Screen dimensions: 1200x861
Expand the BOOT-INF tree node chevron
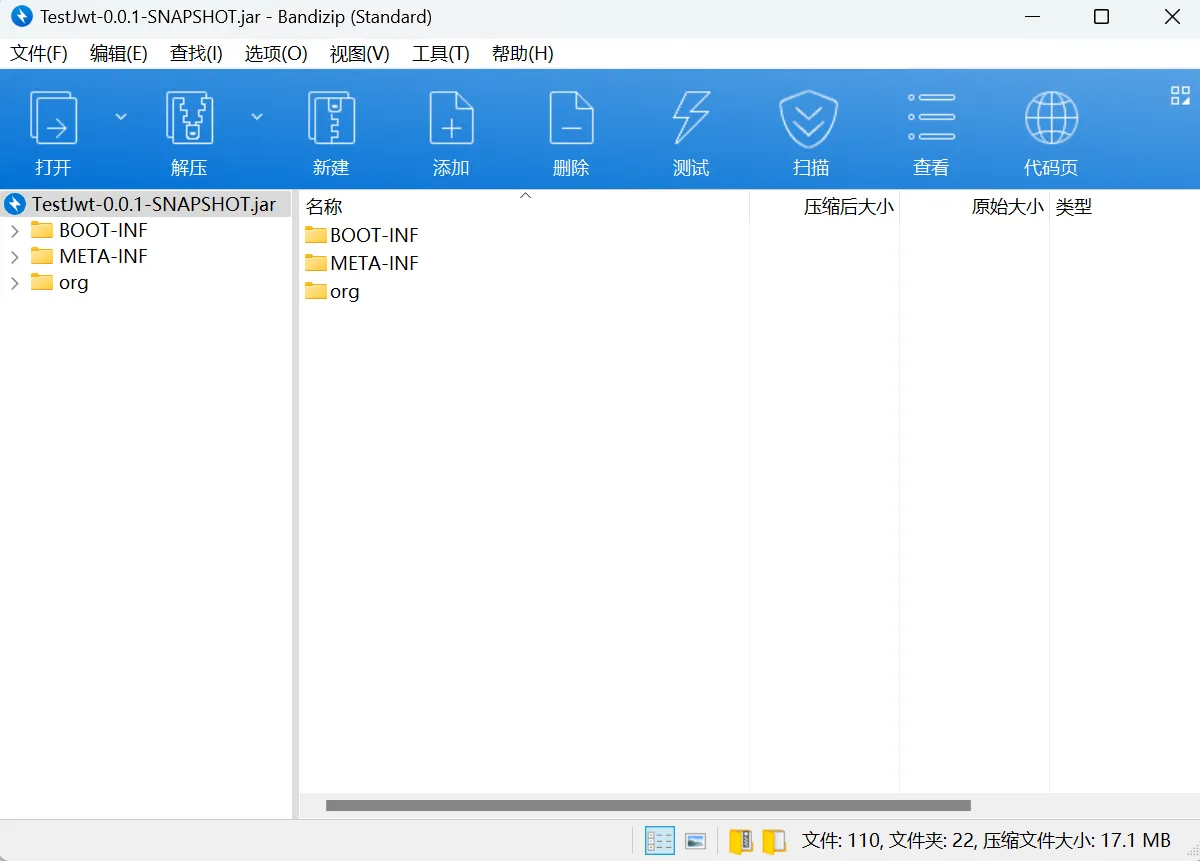tap(15, 231)
